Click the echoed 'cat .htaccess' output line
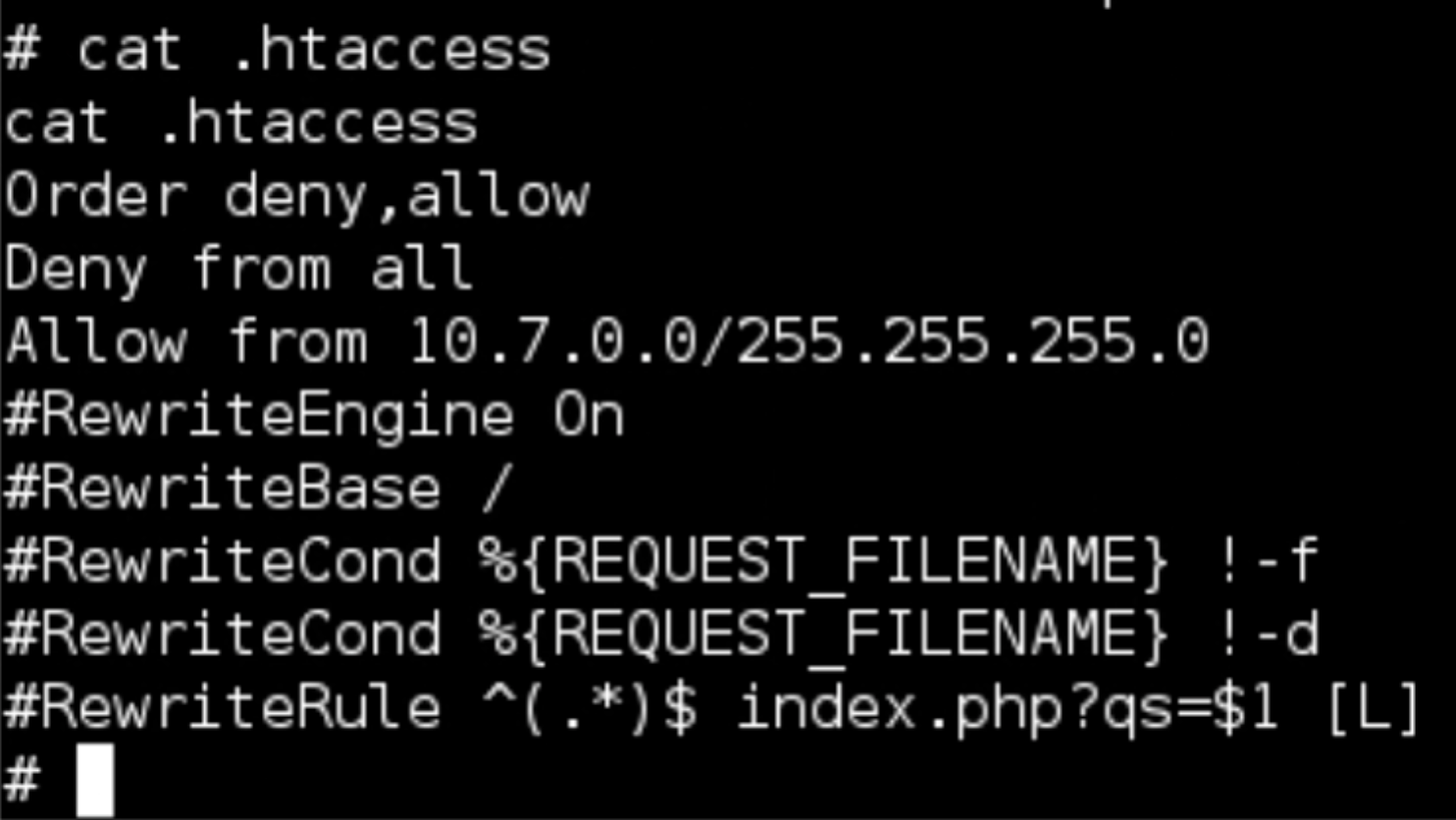 [x=240, y=124]
